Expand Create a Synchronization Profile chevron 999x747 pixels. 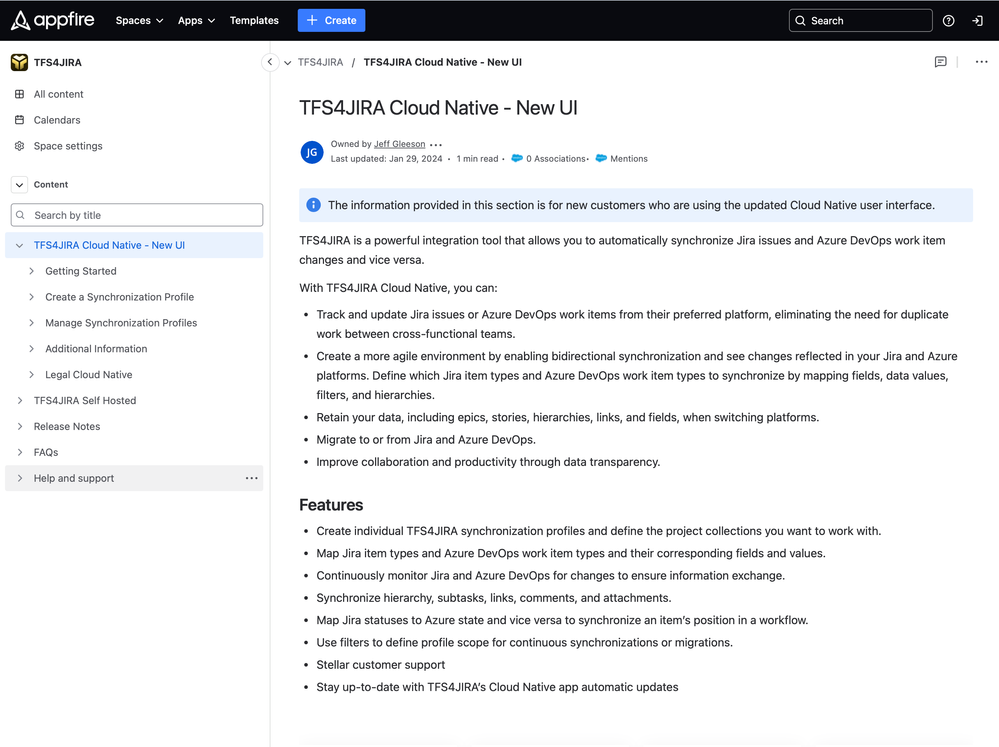point(31,297)
